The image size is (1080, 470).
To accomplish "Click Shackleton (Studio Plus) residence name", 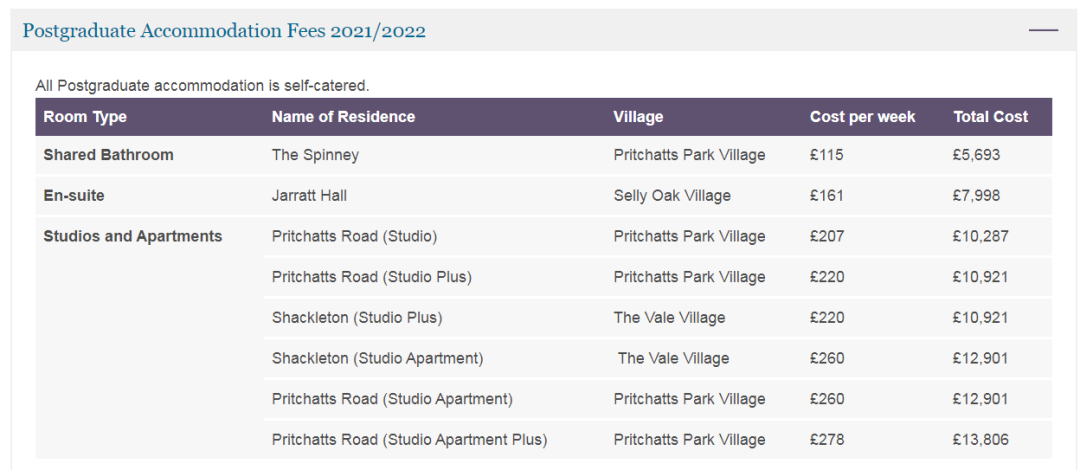I will click(356, 318).
